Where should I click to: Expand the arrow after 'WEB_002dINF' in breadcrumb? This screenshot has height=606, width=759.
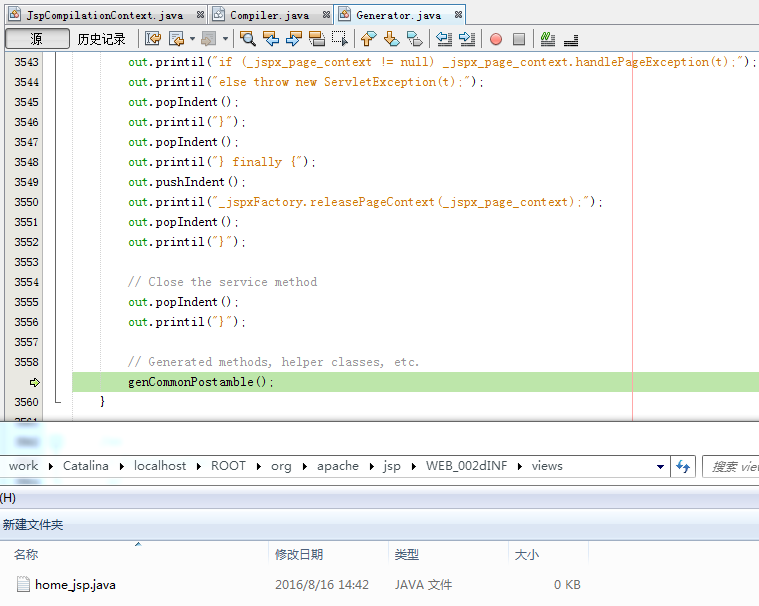coord(520,466)
